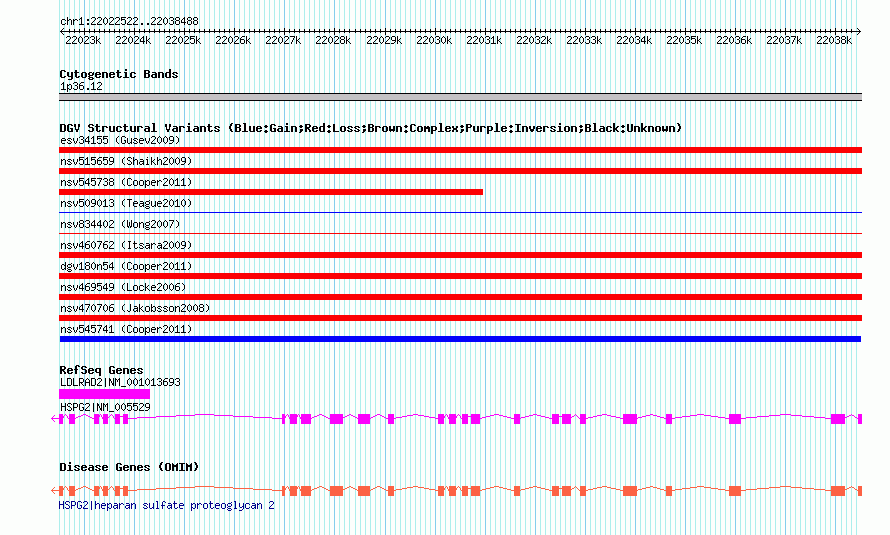The width and height of the screenshot is (890, 535).
Task: Click the nsv545738 (Cooper2011) partial red bar
Action: [271, 192]
